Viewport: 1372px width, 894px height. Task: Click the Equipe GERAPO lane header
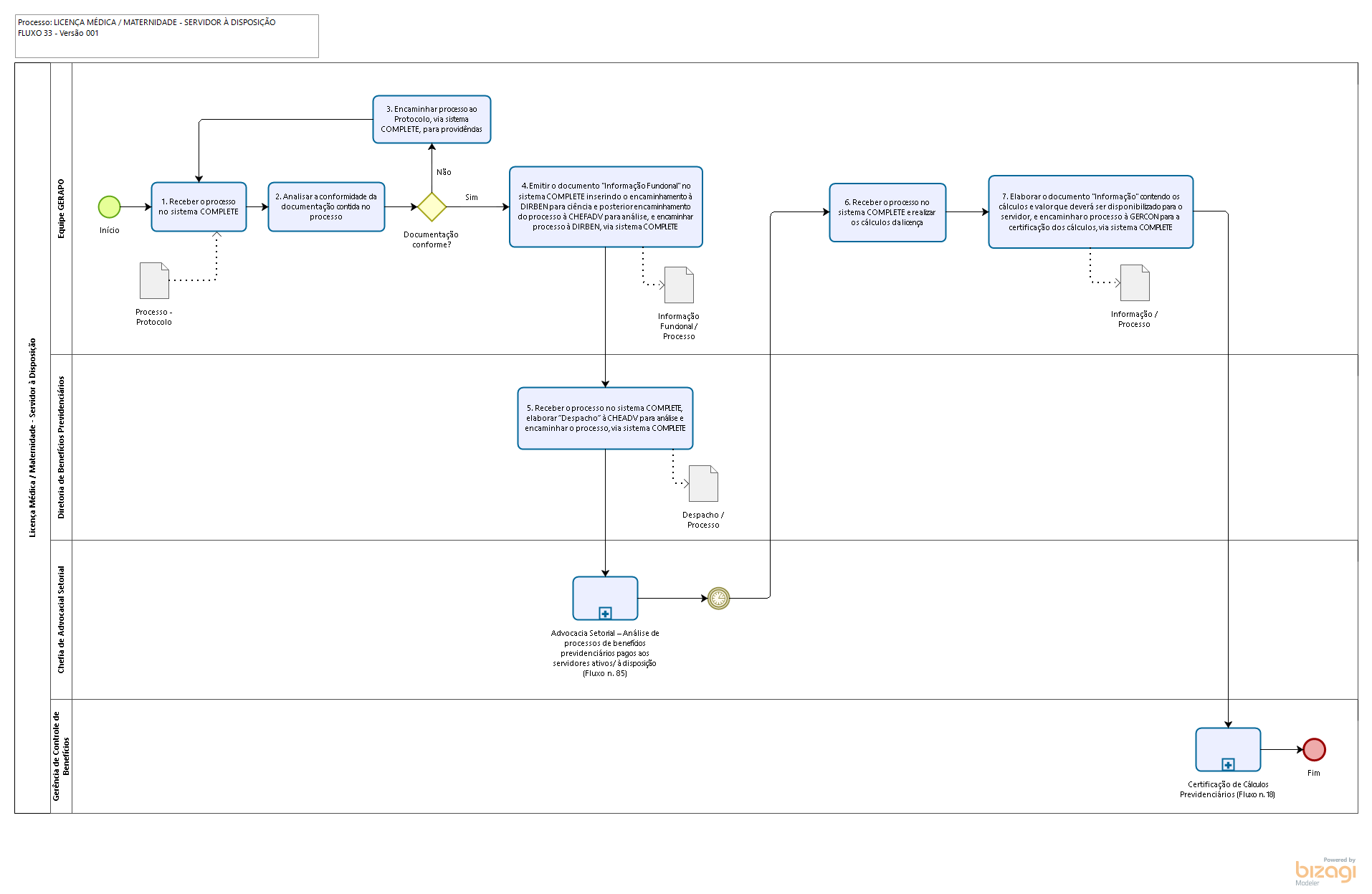(61, 209)
